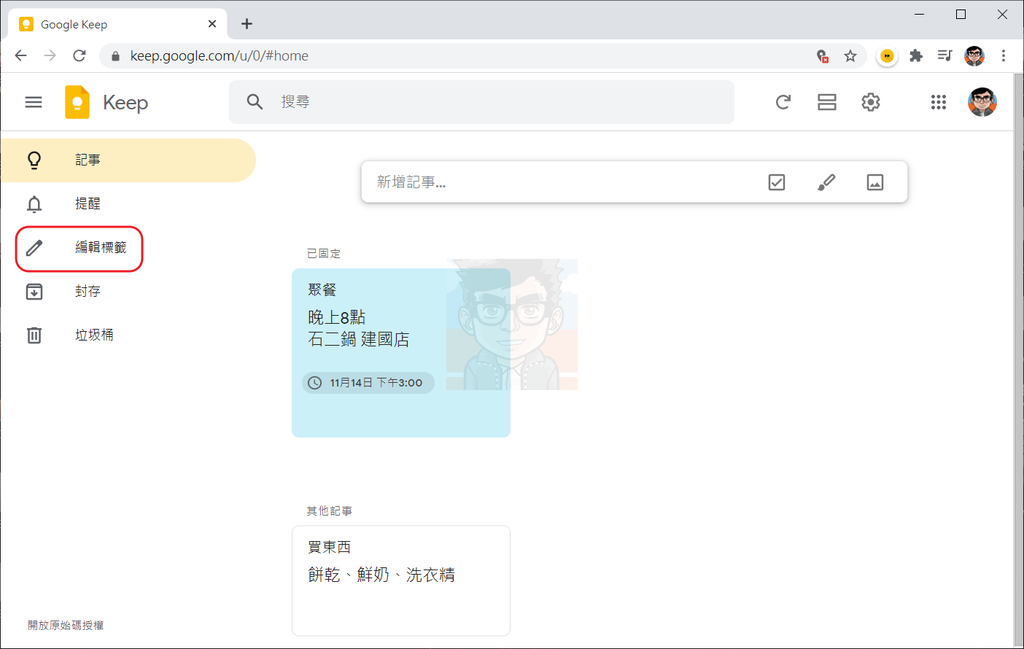Viewport: 1024px width, 649px height.
Task: Open the Chrome extensions puzzle icon
Action: [916, 56]
